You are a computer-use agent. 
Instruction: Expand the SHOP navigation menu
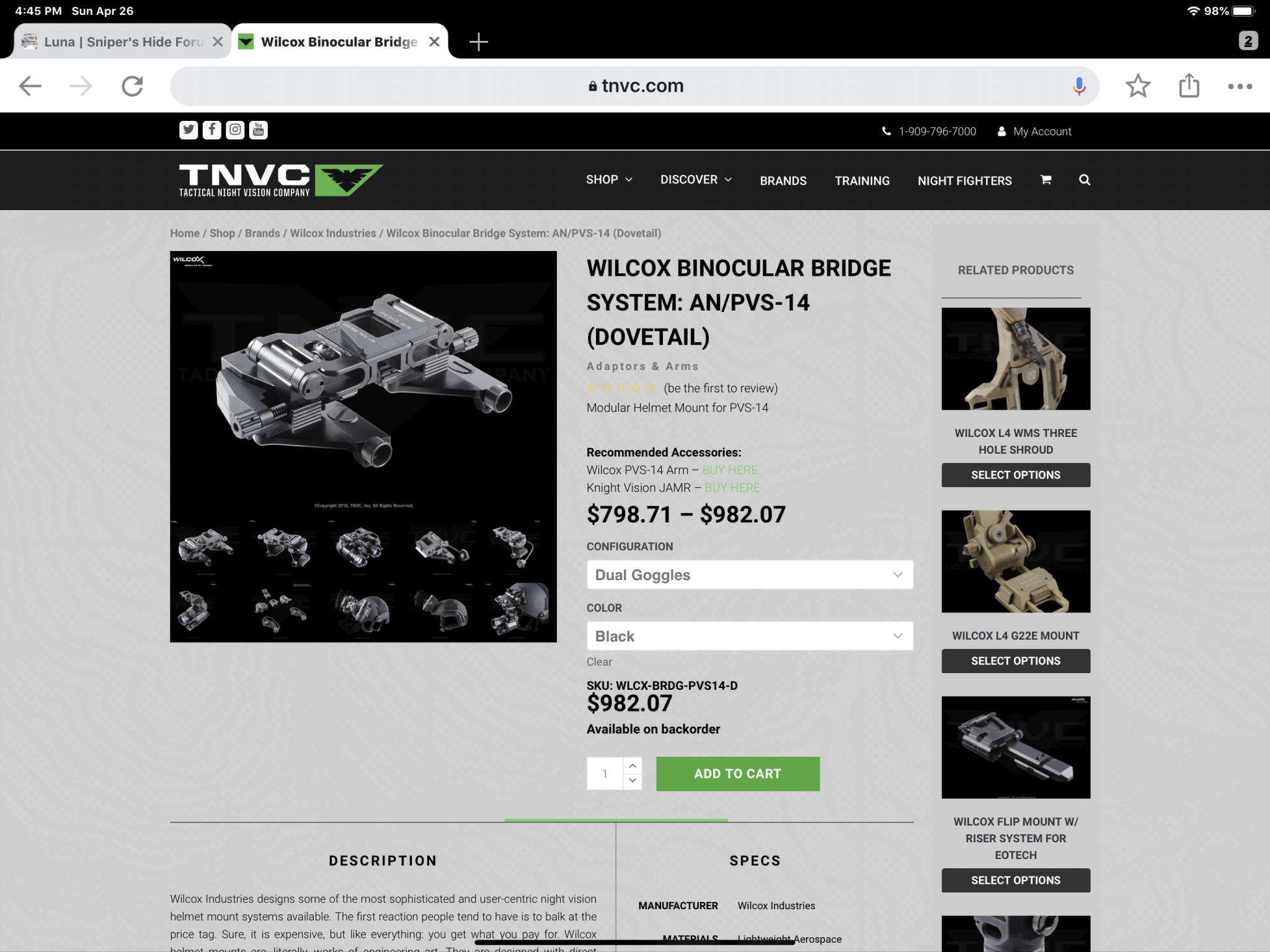click(609, 180)
